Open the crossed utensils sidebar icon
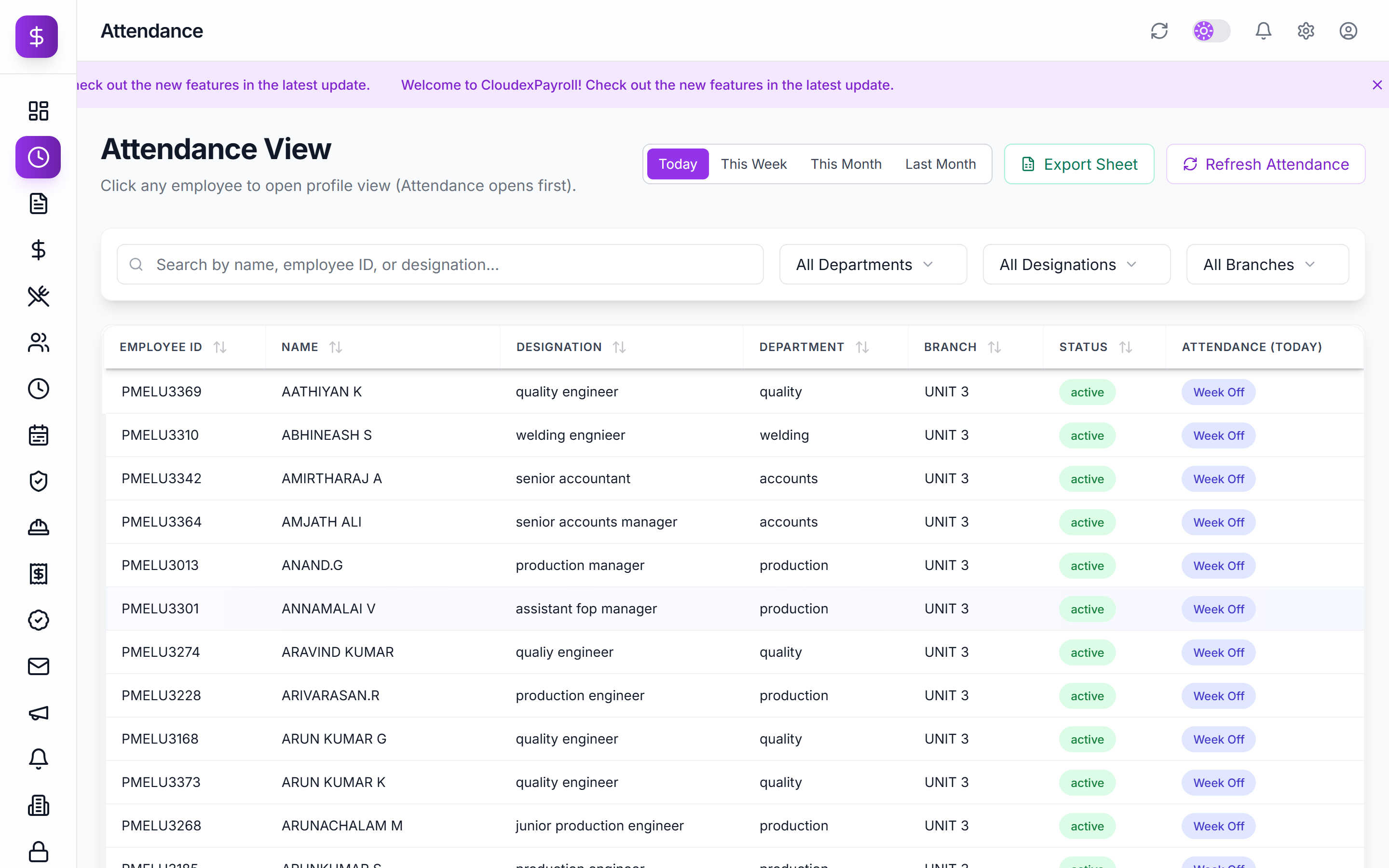Viewport: 1389px width, 868px height. coord(39,296)
